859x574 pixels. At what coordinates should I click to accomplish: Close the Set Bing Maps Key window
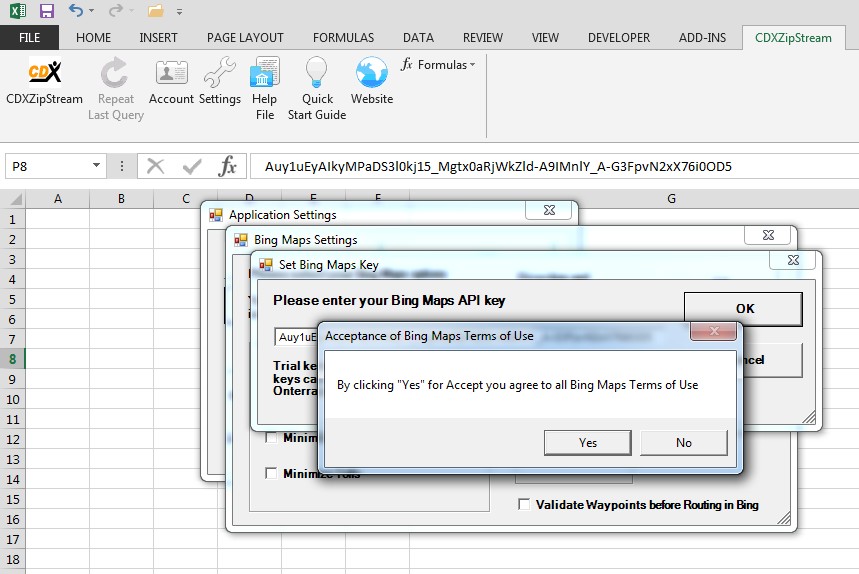click(793, 260)
